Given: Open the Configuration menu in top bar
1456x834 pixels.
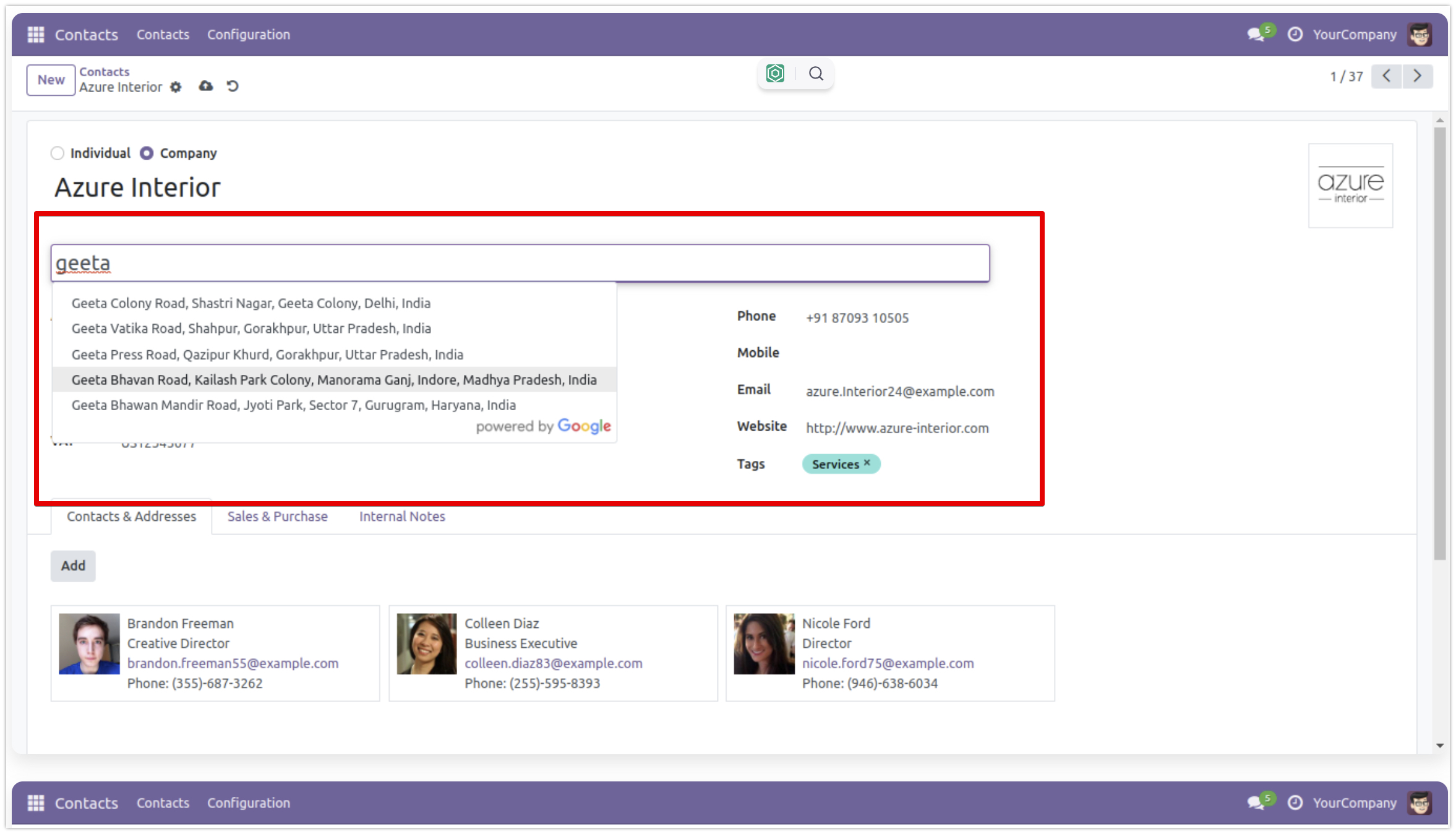Looking at the screenshot, I should point(249,35).
